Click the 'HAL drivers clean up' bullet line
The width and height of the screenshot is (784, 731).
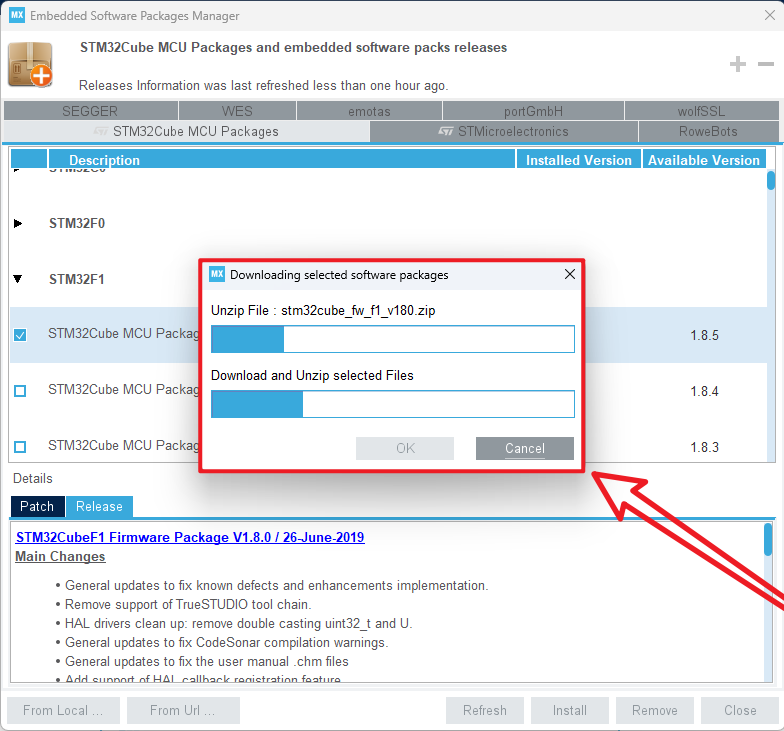[238, 623]
